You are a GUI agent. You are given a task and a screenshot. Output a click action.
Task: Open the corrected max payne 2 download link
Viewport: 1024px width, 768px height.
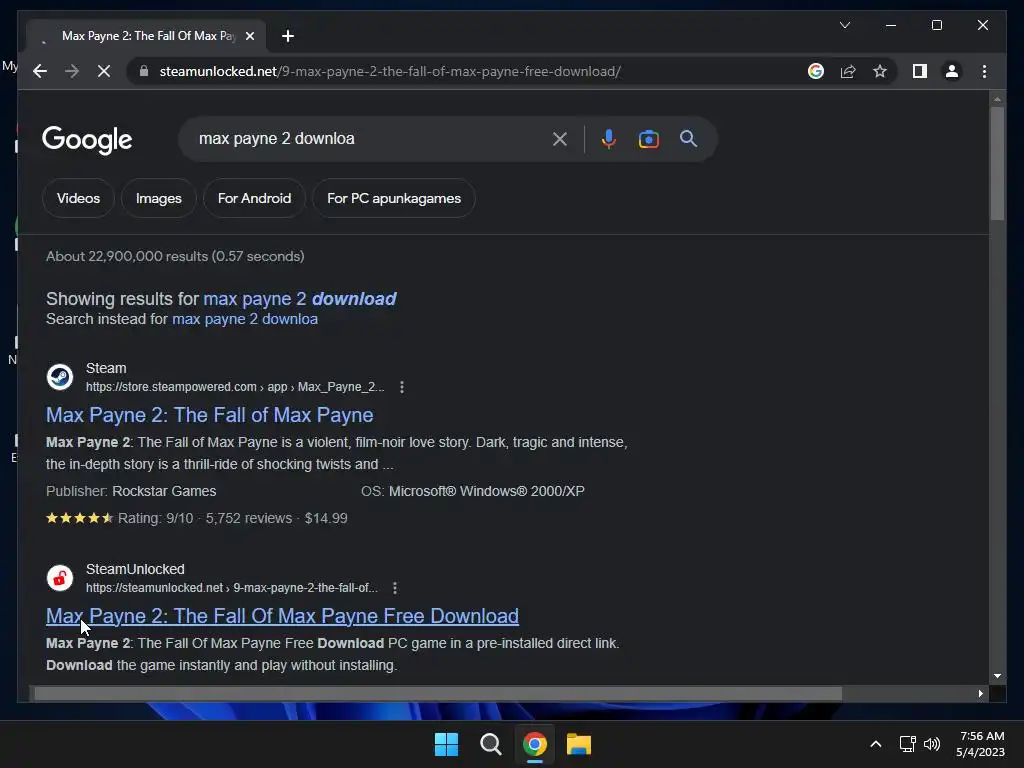300,298
